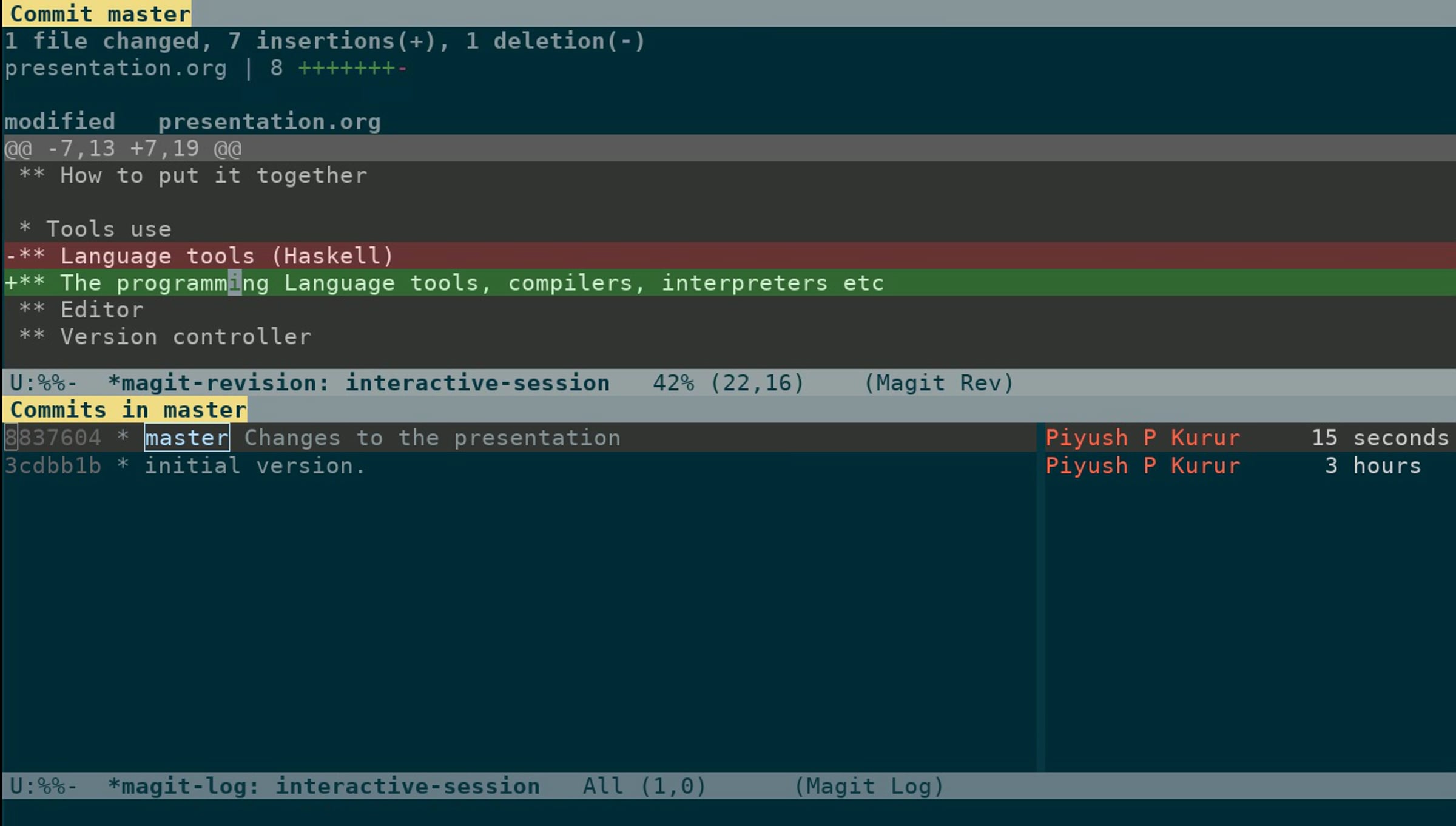Click the "initial version." commit message
This screenshot has width=1456, height=826.
pyautogui.click(x=255, y=466)
